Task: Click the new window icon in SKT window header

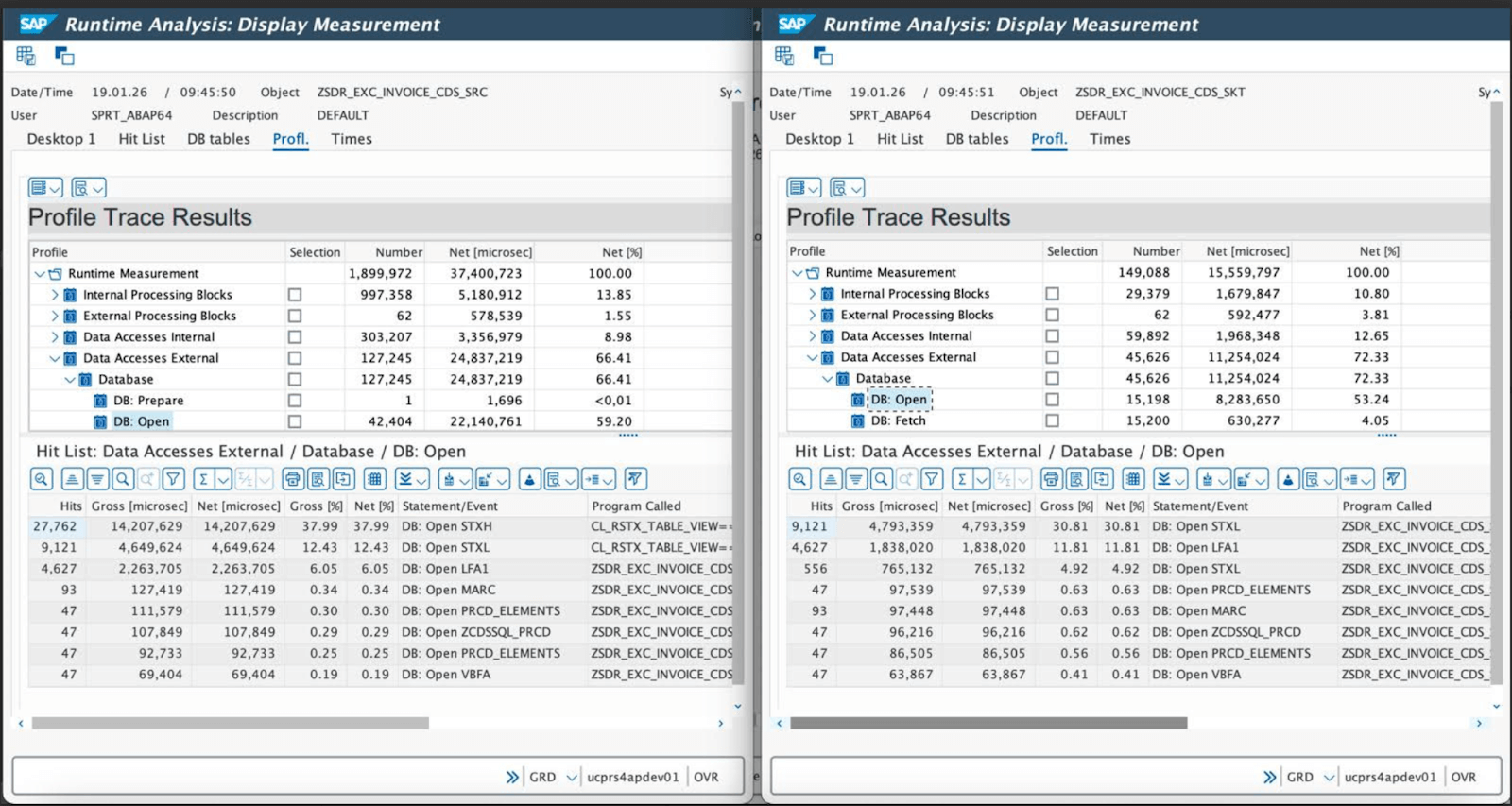Action: [x=823, y=56]
